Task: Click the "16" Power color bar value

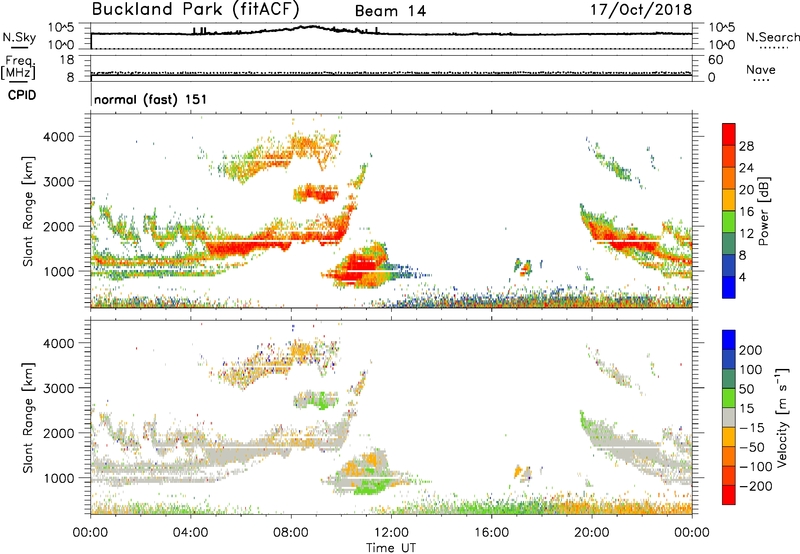Action: click(x=746, y=211)
